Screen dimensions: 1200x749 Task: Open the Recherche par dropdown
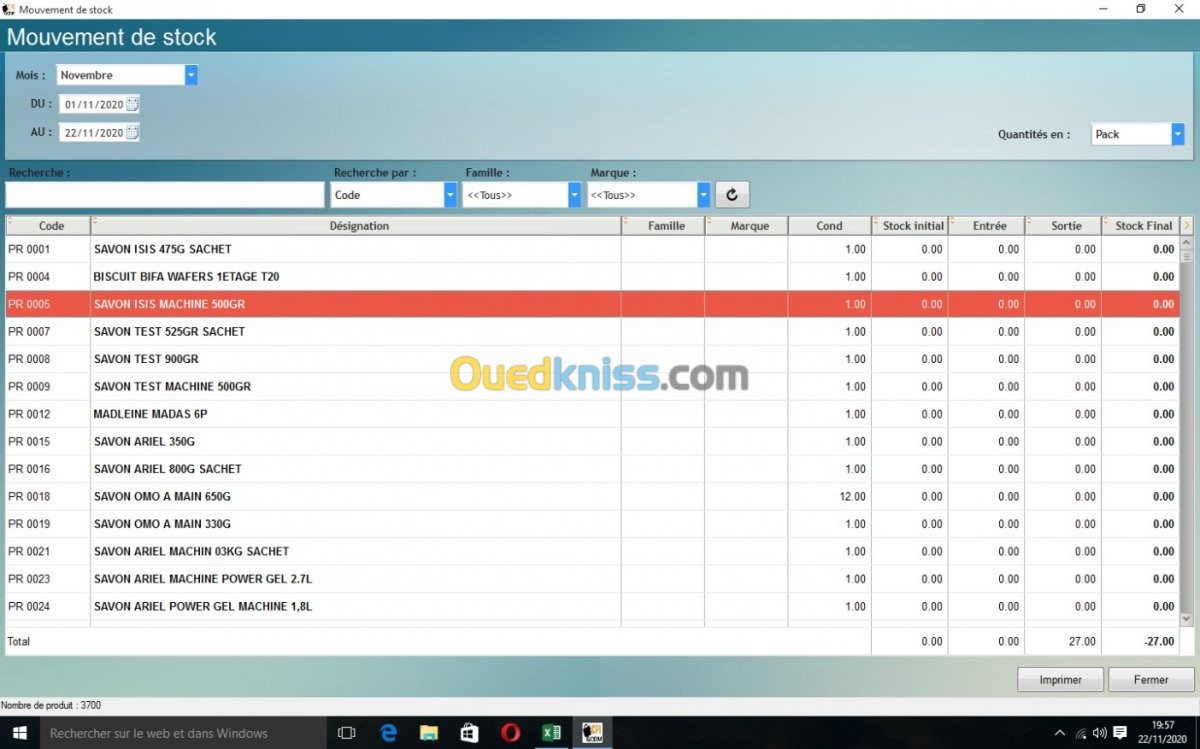click(450, 195)
